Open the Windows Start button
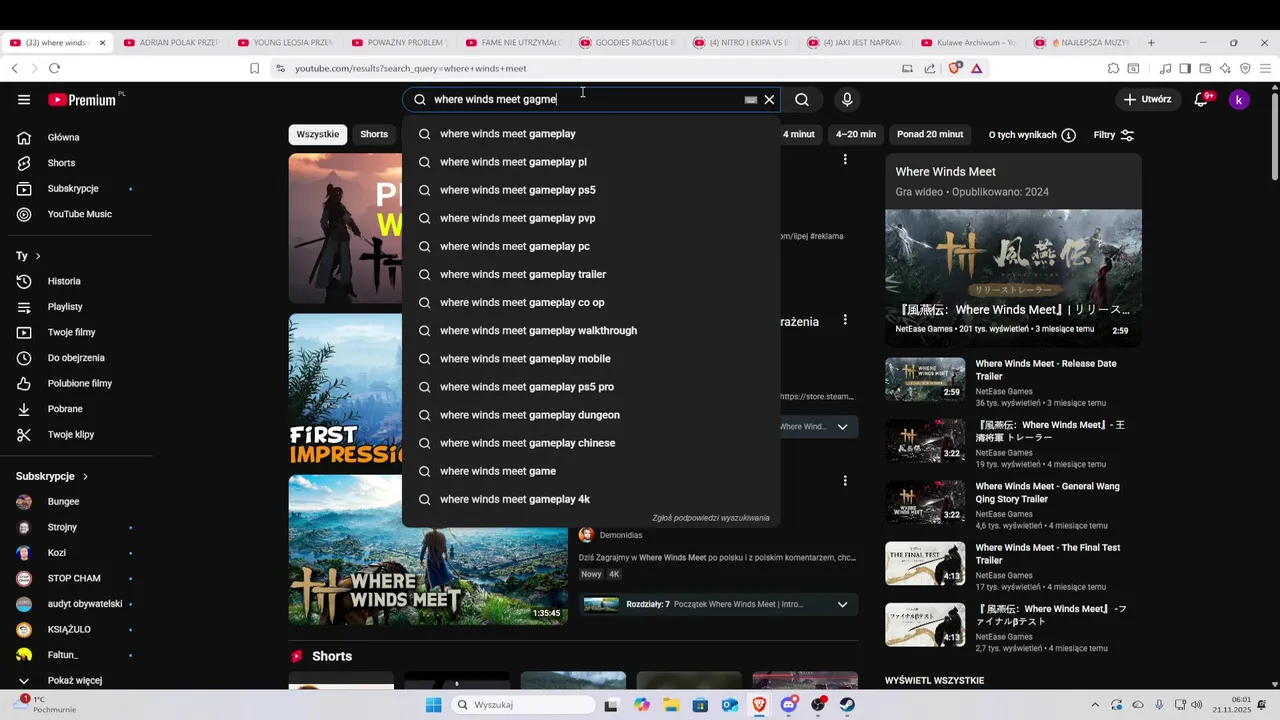Viewport: 1280px width, 720px height. 433,705
